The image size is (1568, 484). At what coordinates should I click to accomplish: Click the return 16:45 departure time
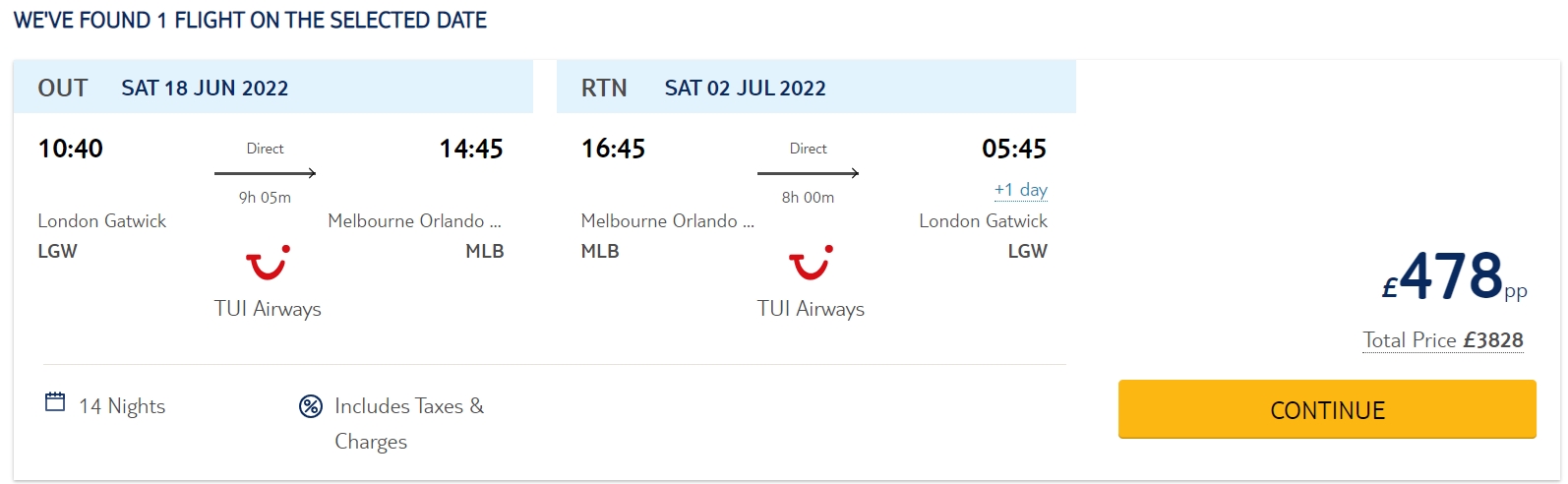(613, 149)
